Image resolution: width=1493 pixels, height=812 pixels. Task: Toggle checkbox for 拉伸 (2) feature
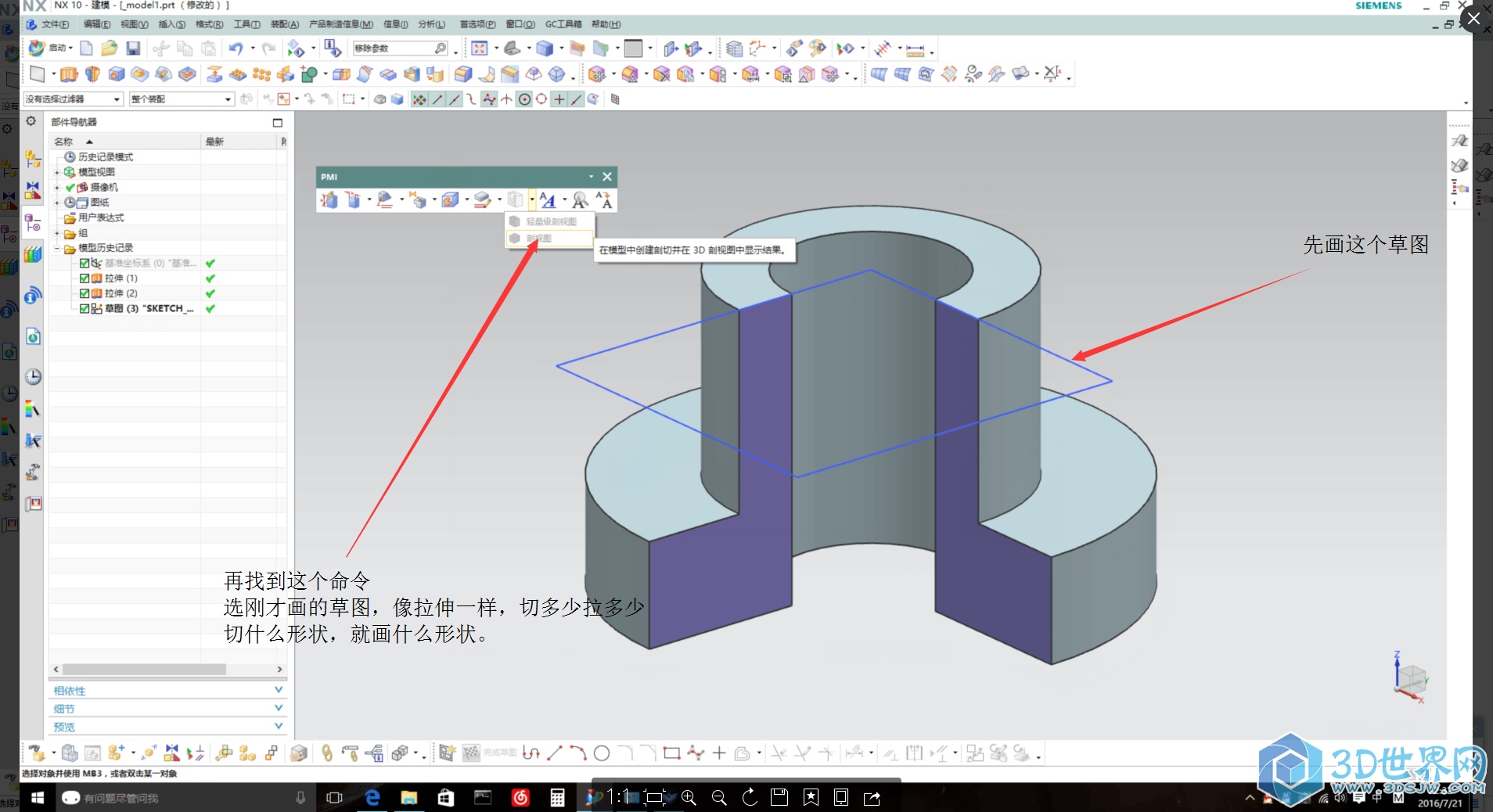tap(85, 293)
